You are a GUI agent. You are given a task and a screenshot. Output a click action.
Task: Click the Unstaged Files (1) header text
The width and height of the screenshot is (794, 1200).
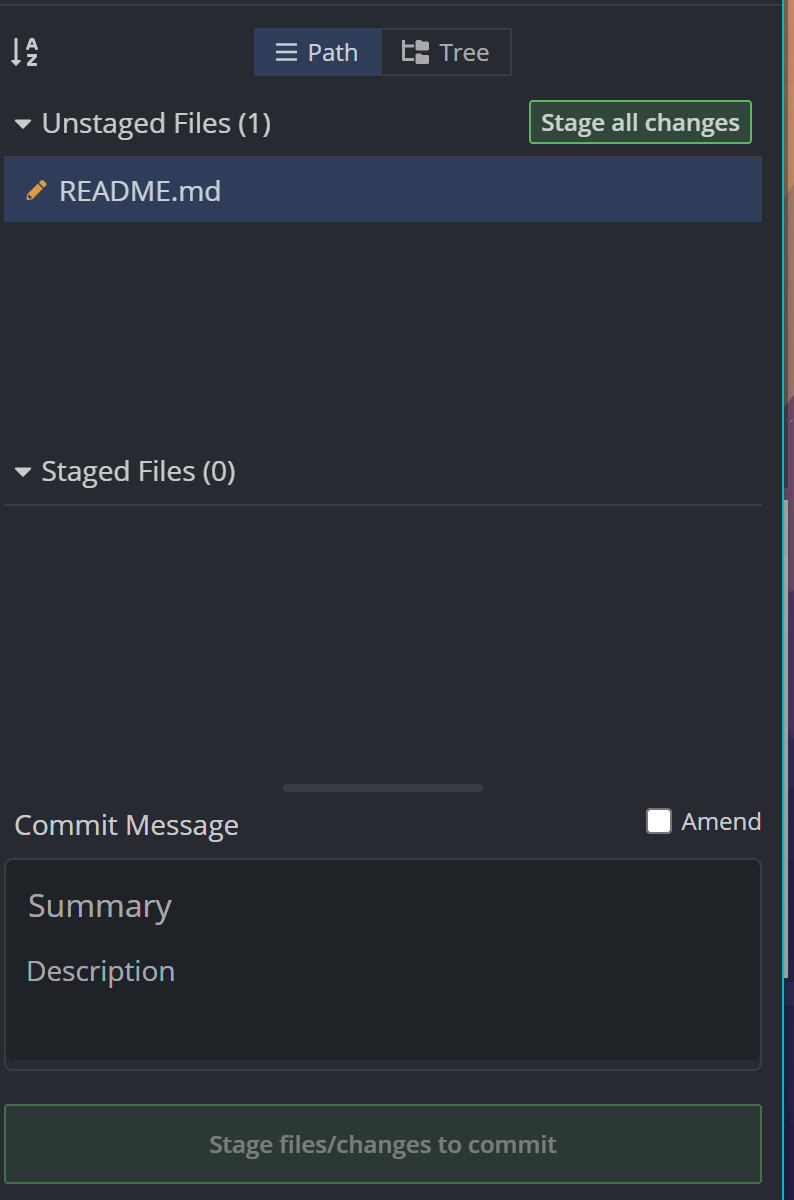[x=156, y=124]
